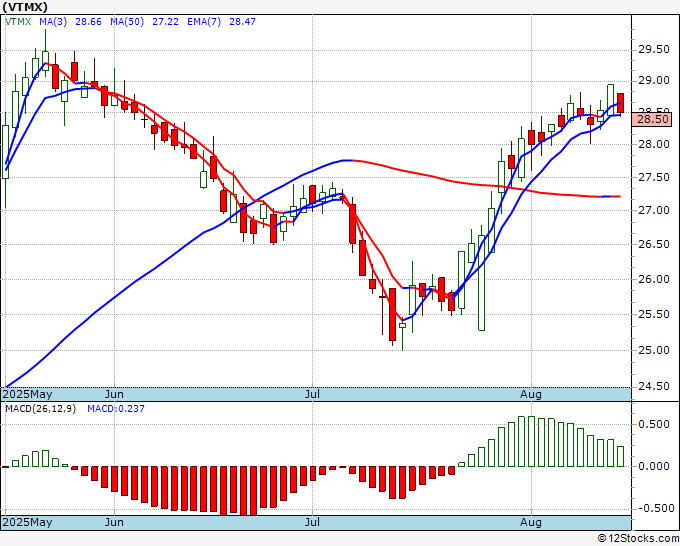This screenshot has width=680, height=546.
Task: Click the MA(50) legend label
Action: tap(127, 22)
